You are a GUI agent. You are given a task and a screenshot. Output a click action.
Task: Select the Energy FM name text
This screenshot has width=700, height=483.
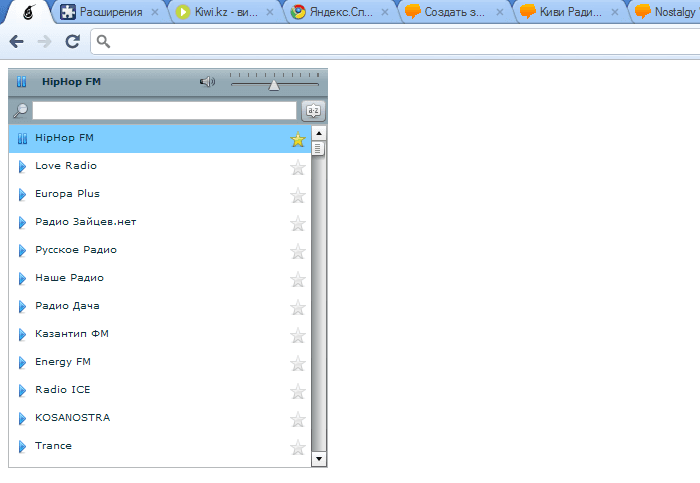pos(63,362)
